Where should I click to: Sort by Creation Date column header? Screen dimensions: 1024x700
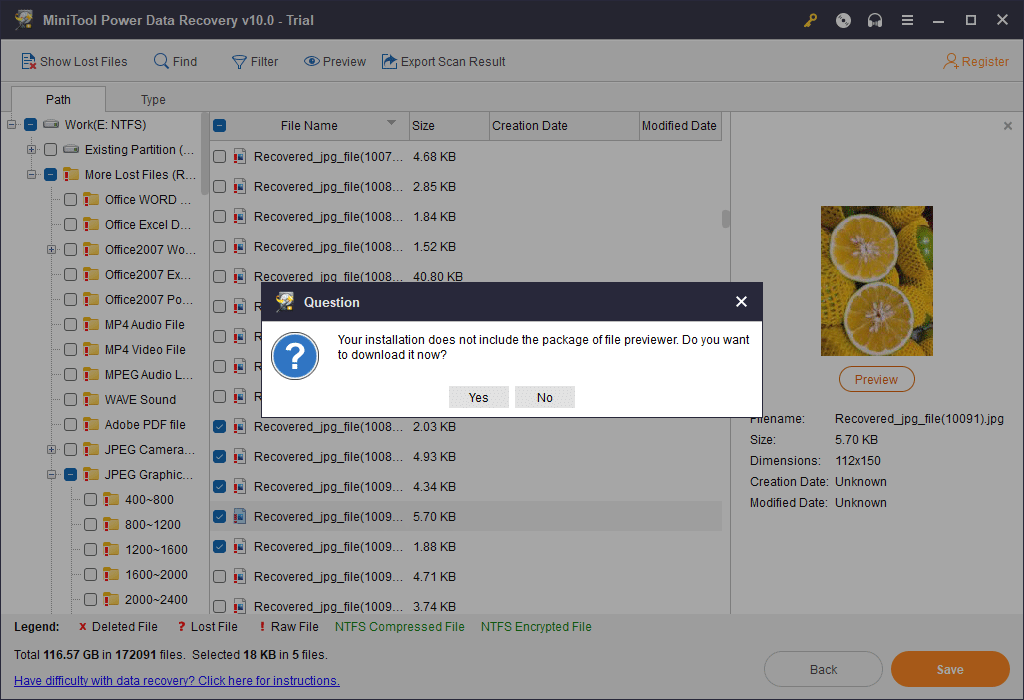click(x=564, y=125)
